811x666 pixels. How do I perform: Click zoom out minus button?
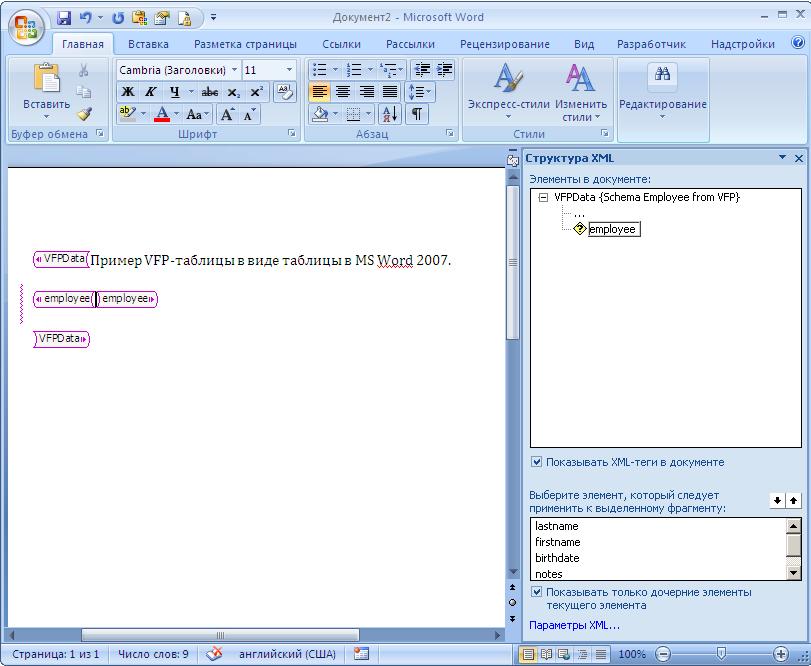coord(663,654)
